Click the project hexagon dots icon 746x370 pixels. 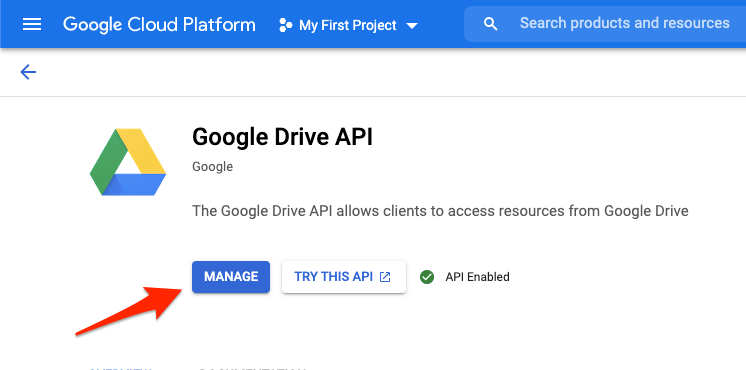(x=285, y=25)
